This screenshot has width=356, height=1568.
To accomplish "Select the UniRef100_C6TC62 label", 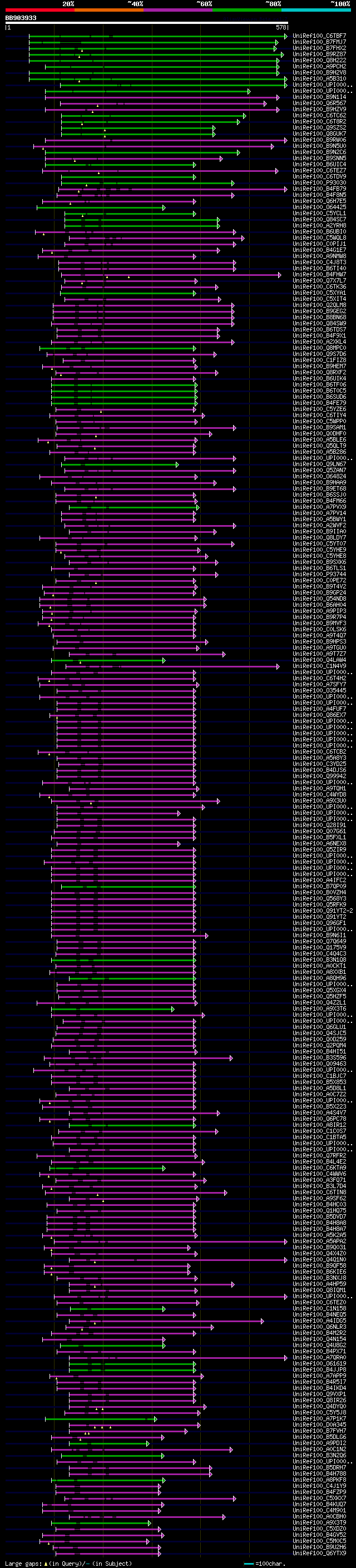I will pos(319,116).
